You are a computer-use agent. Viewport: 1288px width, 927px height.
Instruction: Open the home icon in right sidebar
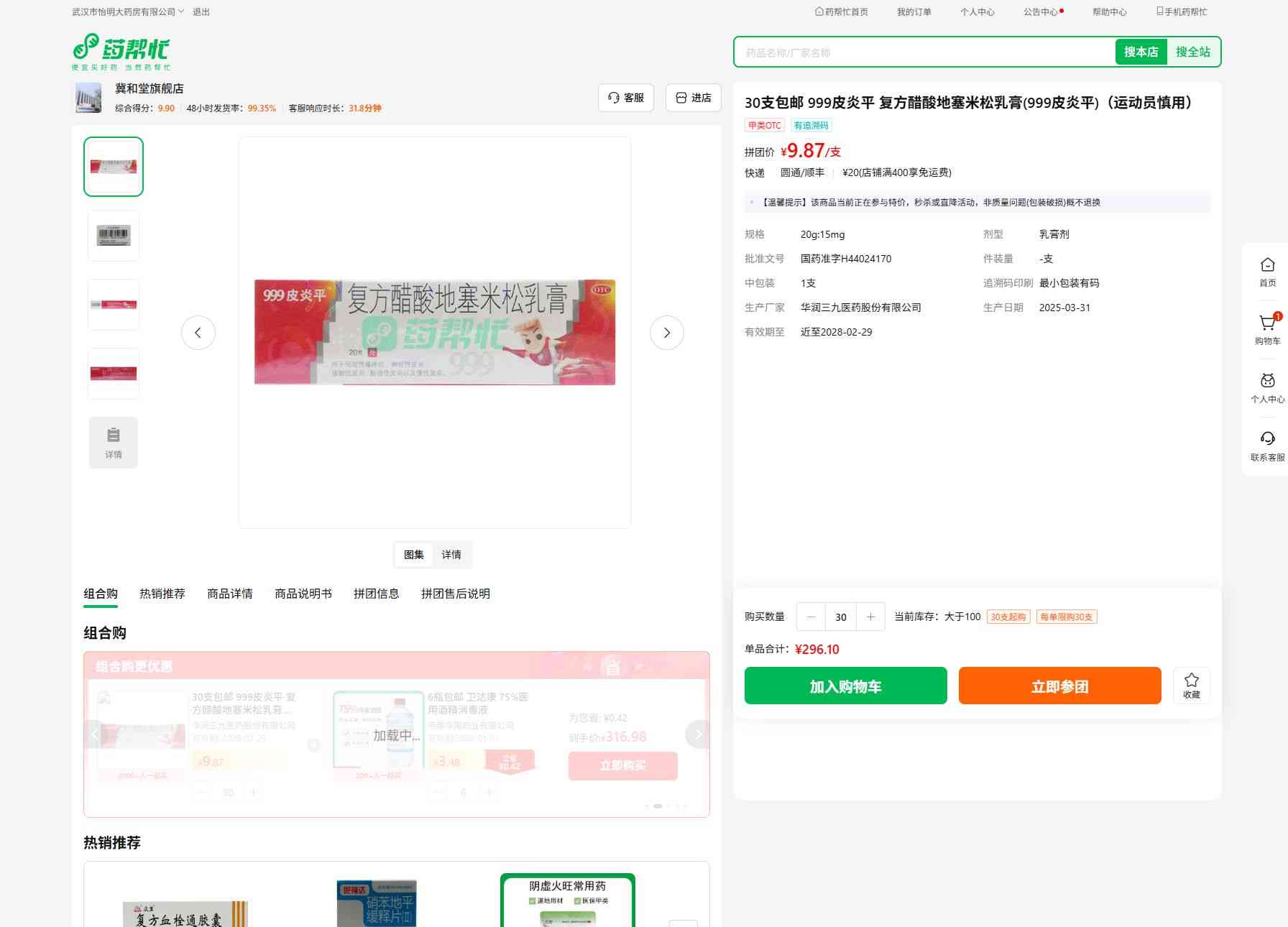pos(1267,266)
